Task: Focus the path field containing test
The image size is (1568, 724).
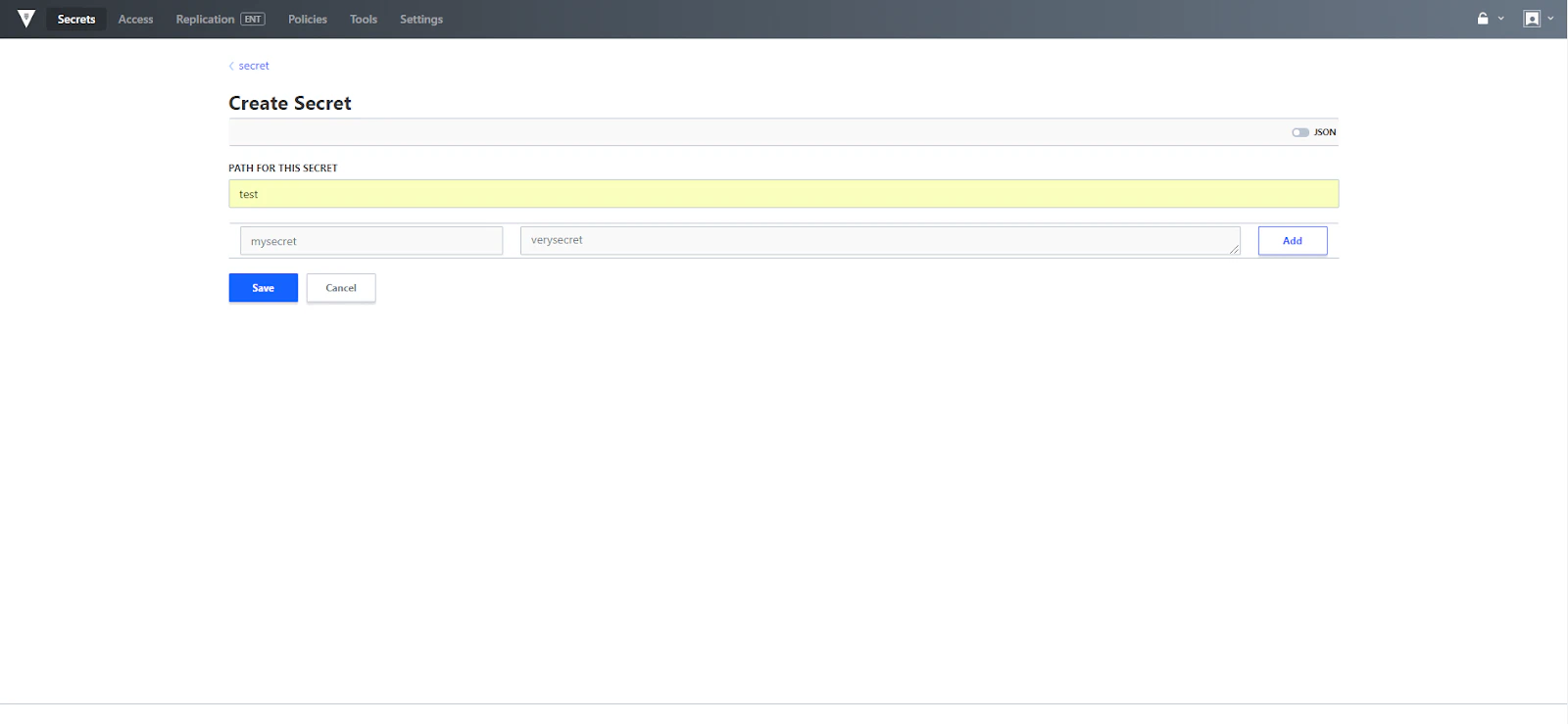Action: 784,194
